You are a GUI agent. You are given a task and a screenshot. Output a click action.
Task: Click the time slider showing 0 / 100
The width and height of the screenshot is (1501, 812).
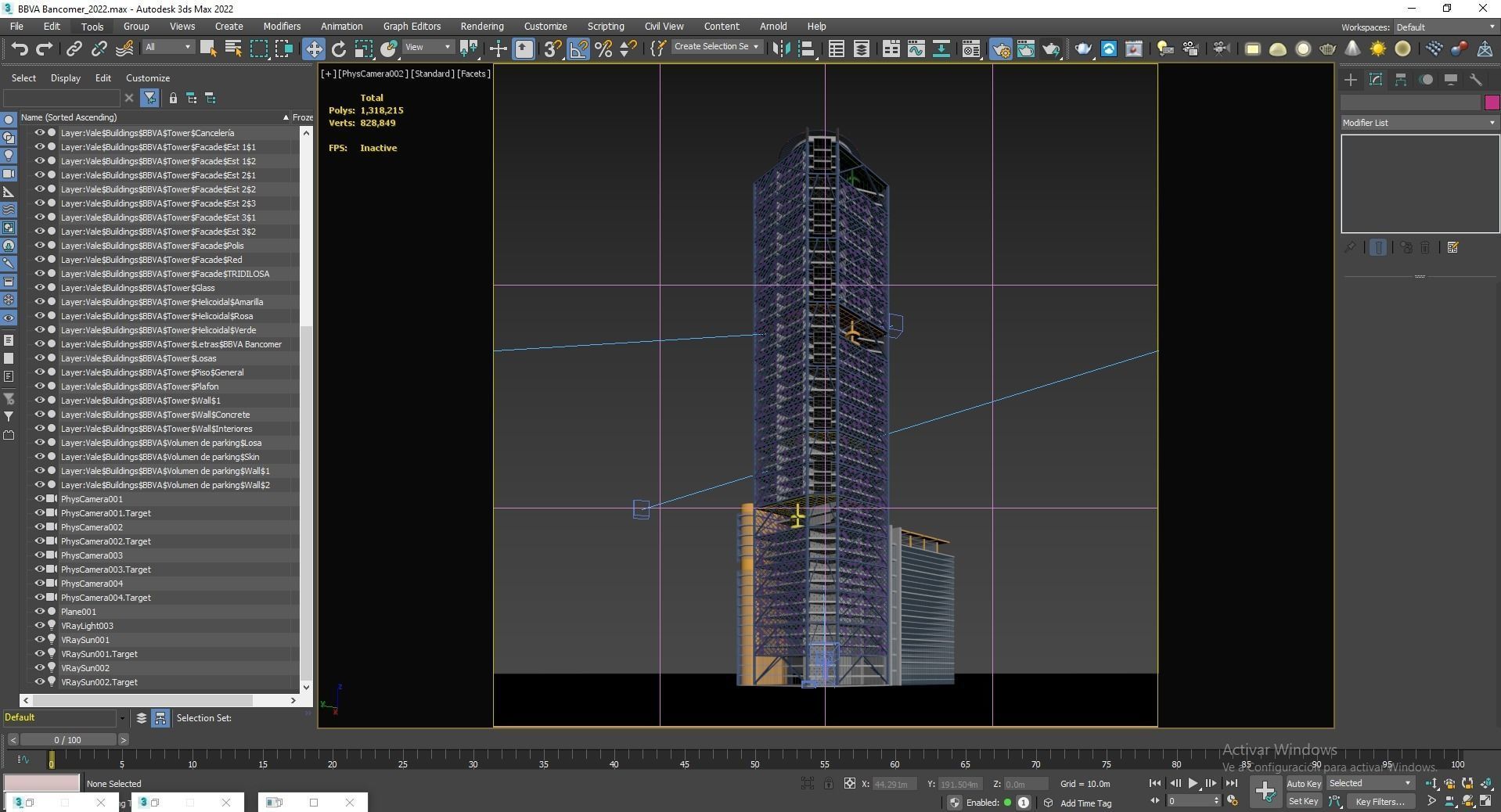(x=68, y=740)
